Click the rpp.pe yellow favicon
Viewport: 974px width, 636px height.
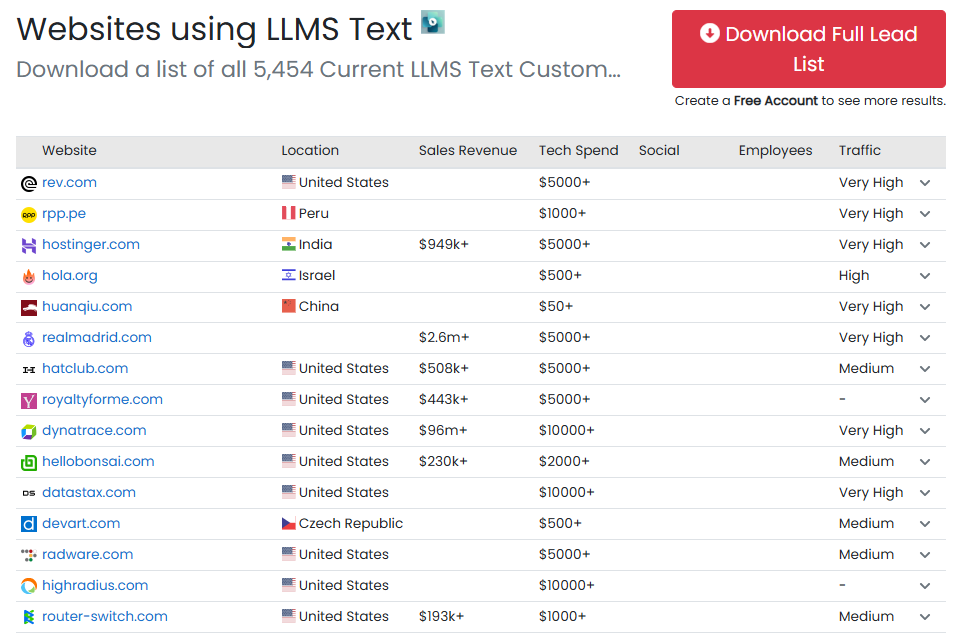(x=29, y=215)
